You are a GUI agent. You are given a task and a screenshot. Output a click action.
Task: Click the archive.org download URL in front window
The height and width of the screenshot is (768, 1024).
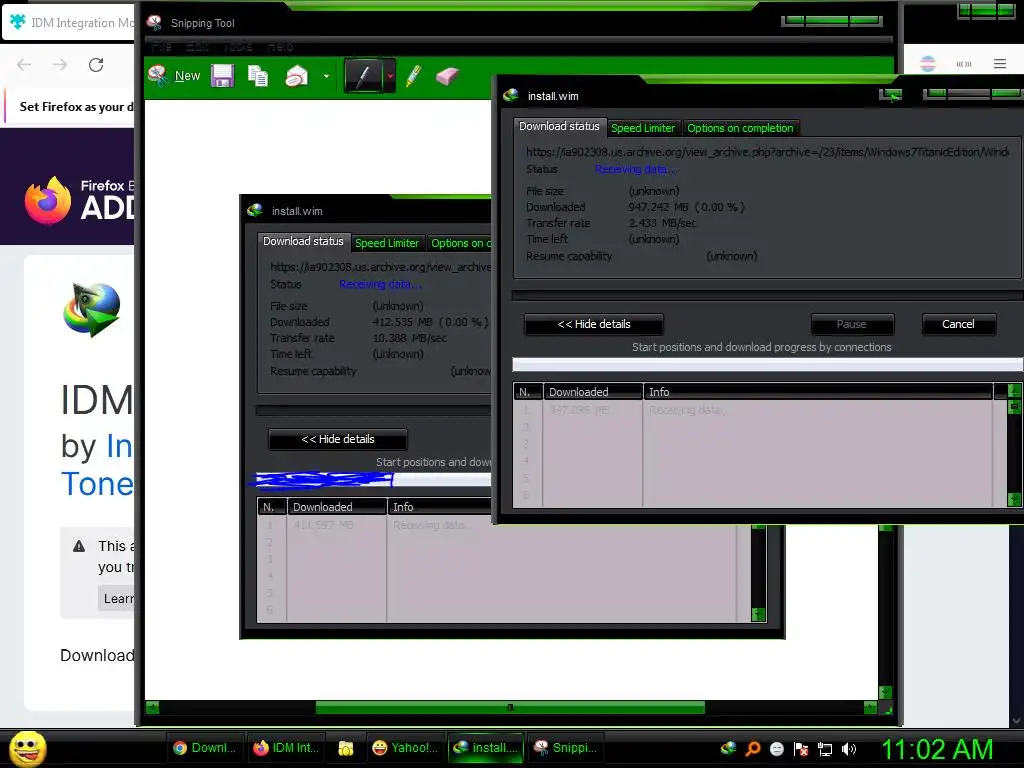[767, 152]
